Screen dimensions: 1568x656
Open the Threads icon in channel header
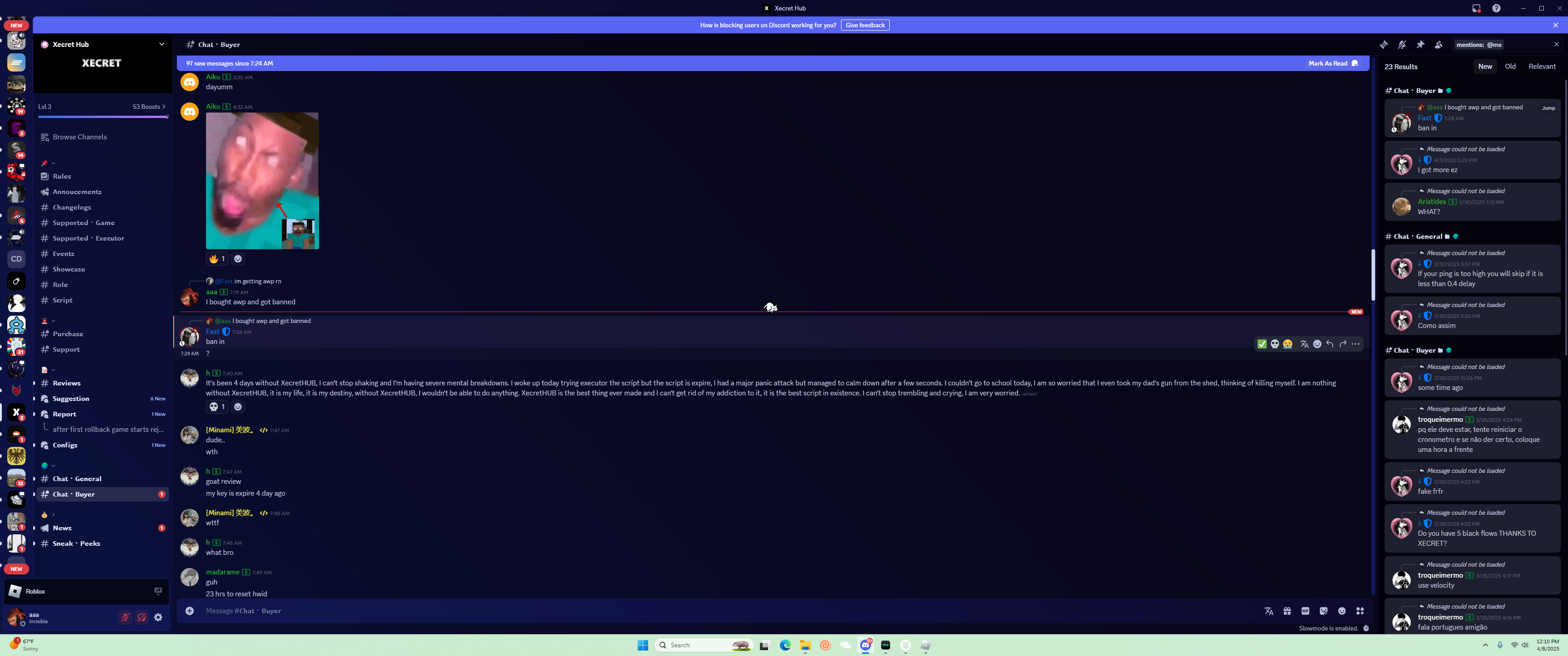pos(1383,45)
